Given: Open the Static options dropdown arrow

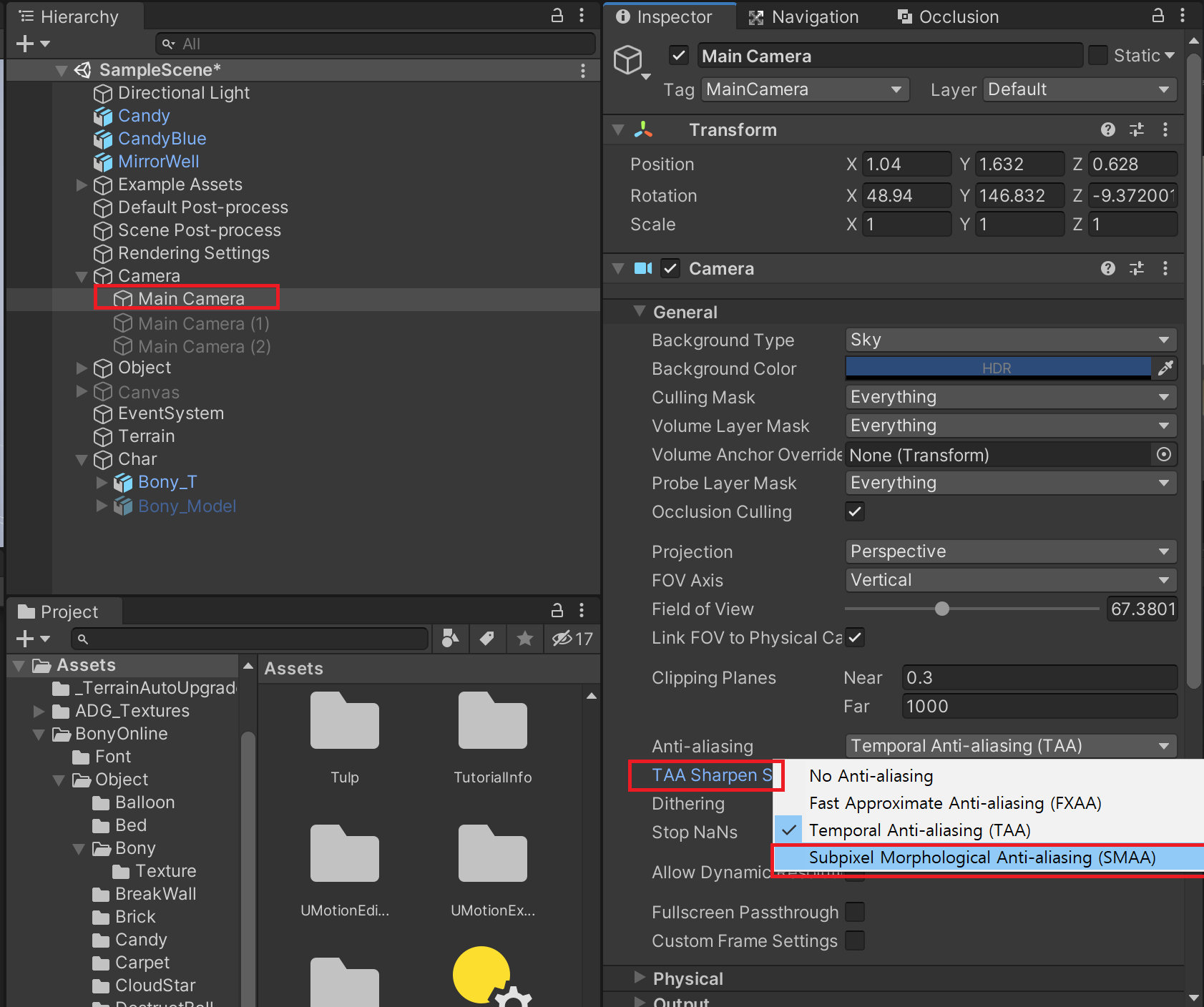Looking at the screenshot, I should 1170,55.
